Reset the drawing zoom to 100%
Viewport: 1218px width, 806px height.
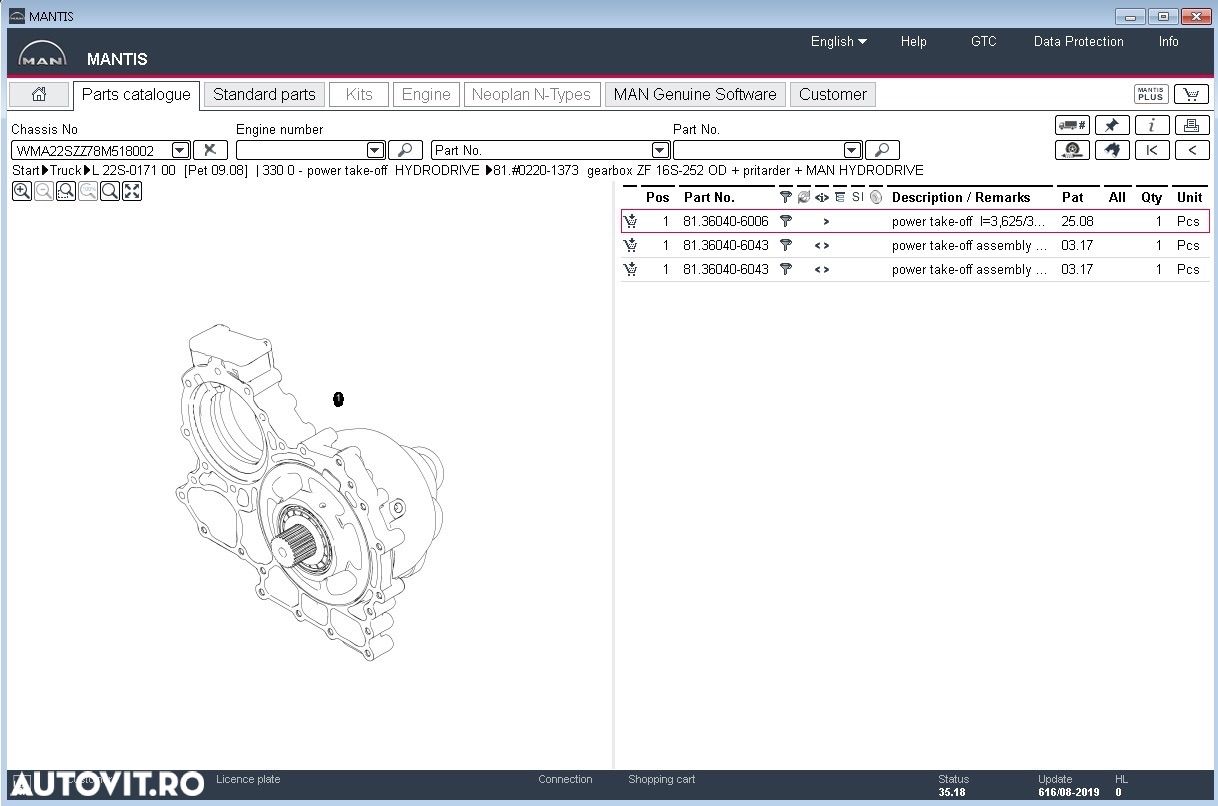pyautogui.click(x=87, y=191)
